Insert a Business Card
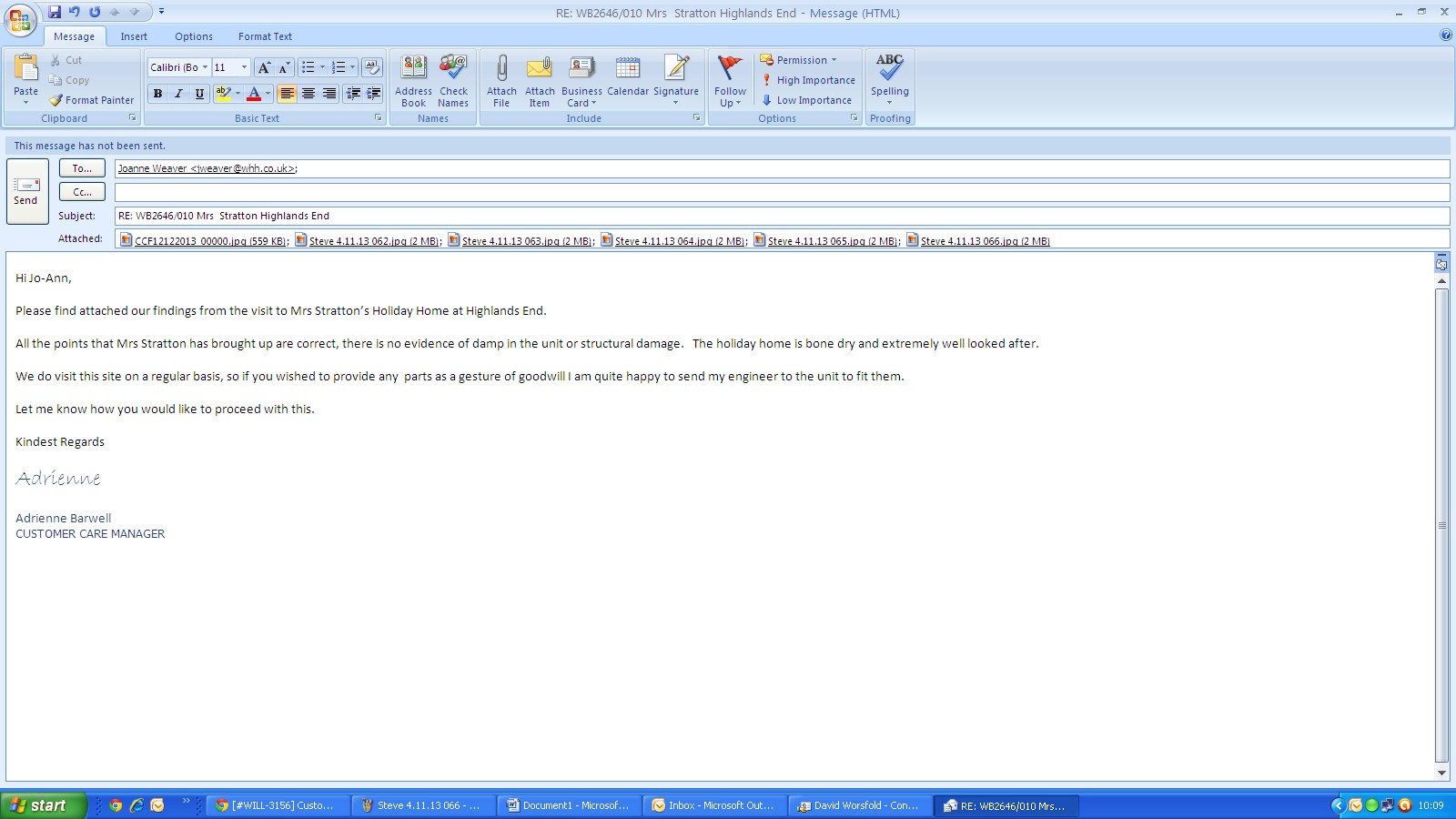The width and height of the screenshot is (1456, 819). pyautogui.click(x=581, y=81)
